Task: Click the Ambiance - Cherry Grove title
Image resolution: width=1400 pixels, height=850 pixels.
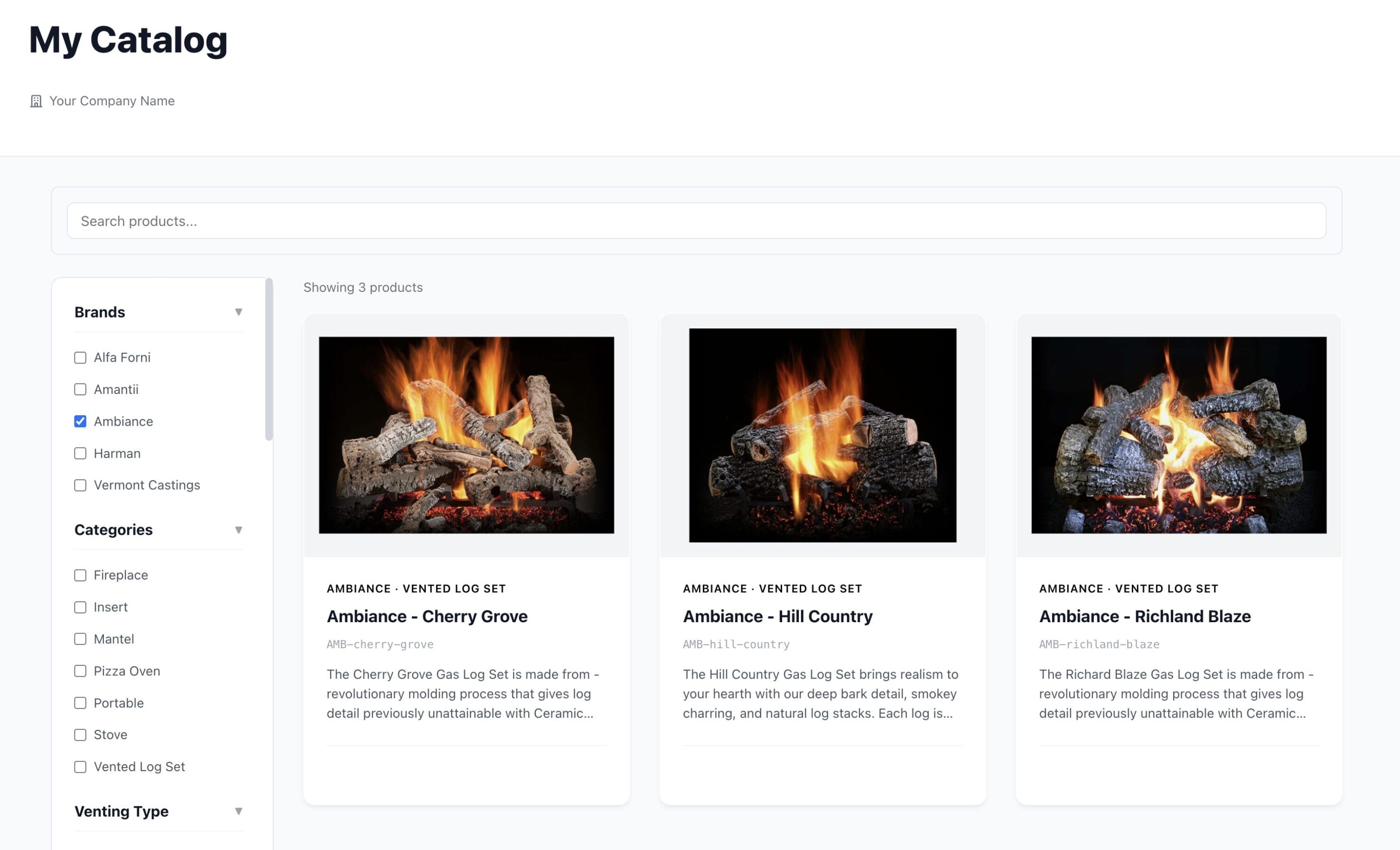Action: coord(427,616)
